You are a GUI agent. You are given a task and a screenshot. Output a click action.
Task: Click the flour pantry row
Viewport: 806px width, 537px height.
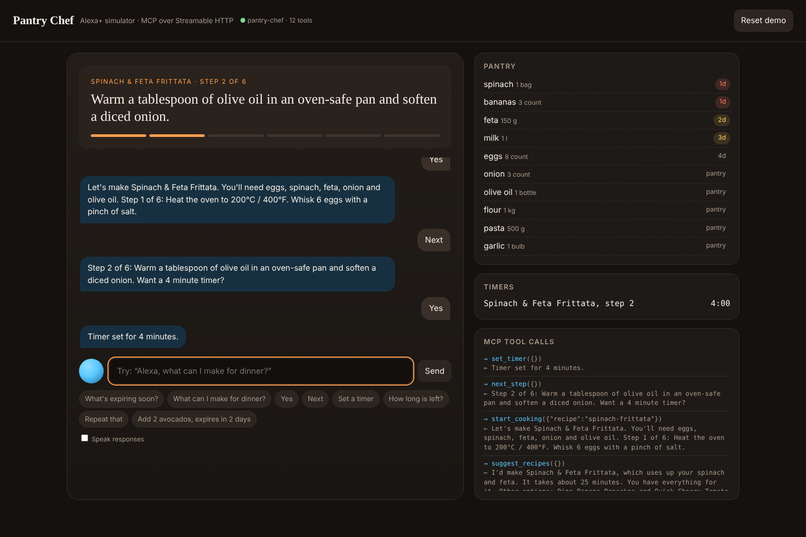pyautogui.click(x=607, y=210)
